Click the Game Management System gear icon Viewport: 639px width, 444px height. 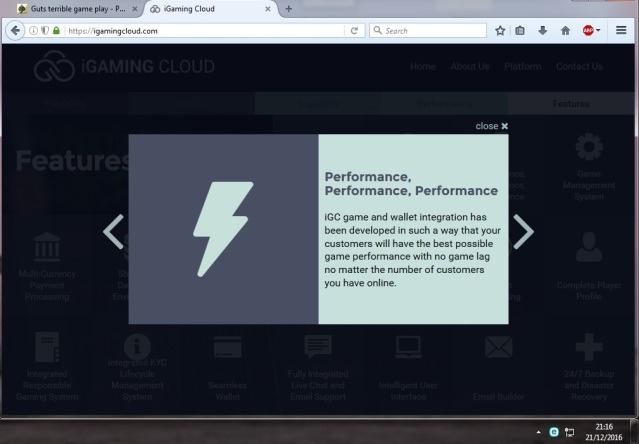589,147
